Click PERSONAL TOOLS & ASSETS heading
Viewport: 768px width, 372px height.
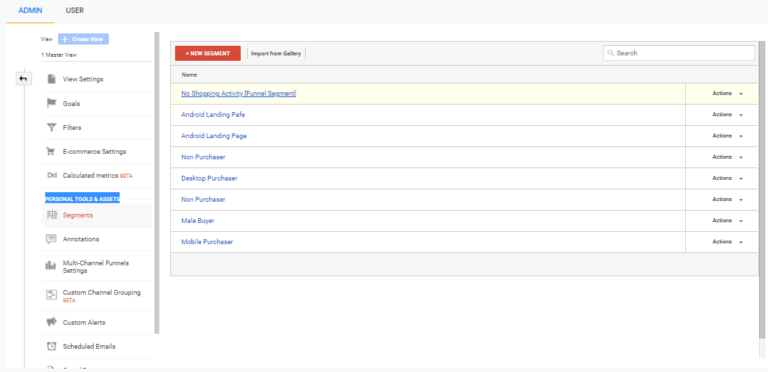(82, 199)
